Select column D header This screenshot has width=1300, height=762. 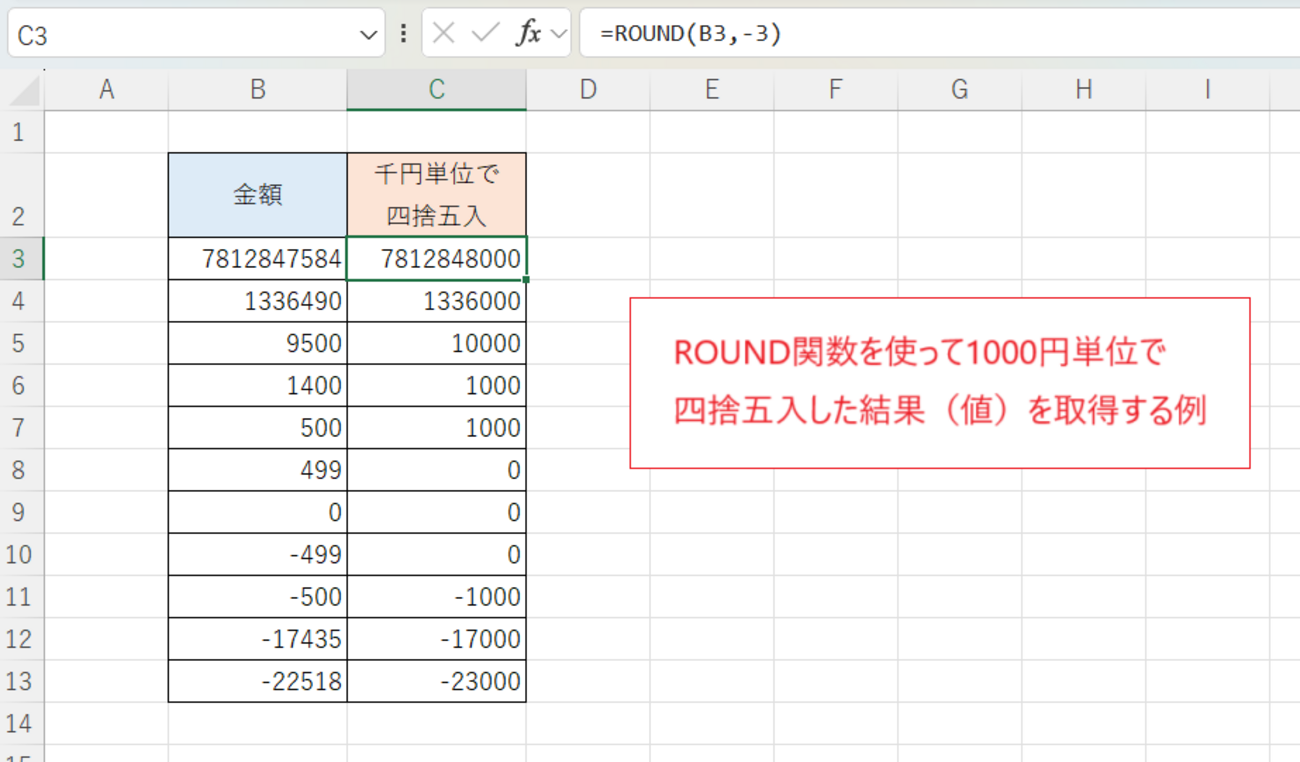[x=588, y=90]
